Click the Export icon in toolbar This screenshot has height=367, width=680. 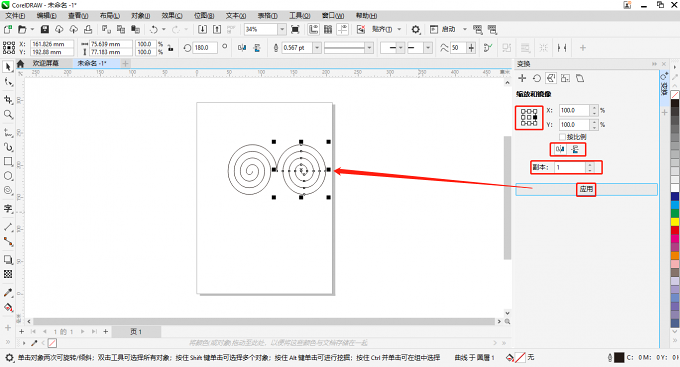click(217, 29)
